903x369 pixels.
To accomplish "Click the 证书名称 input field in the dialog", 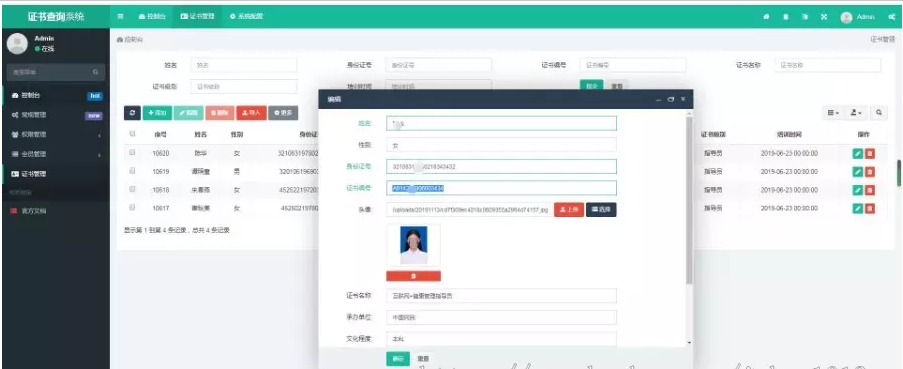I will click(x=502, y=296).
